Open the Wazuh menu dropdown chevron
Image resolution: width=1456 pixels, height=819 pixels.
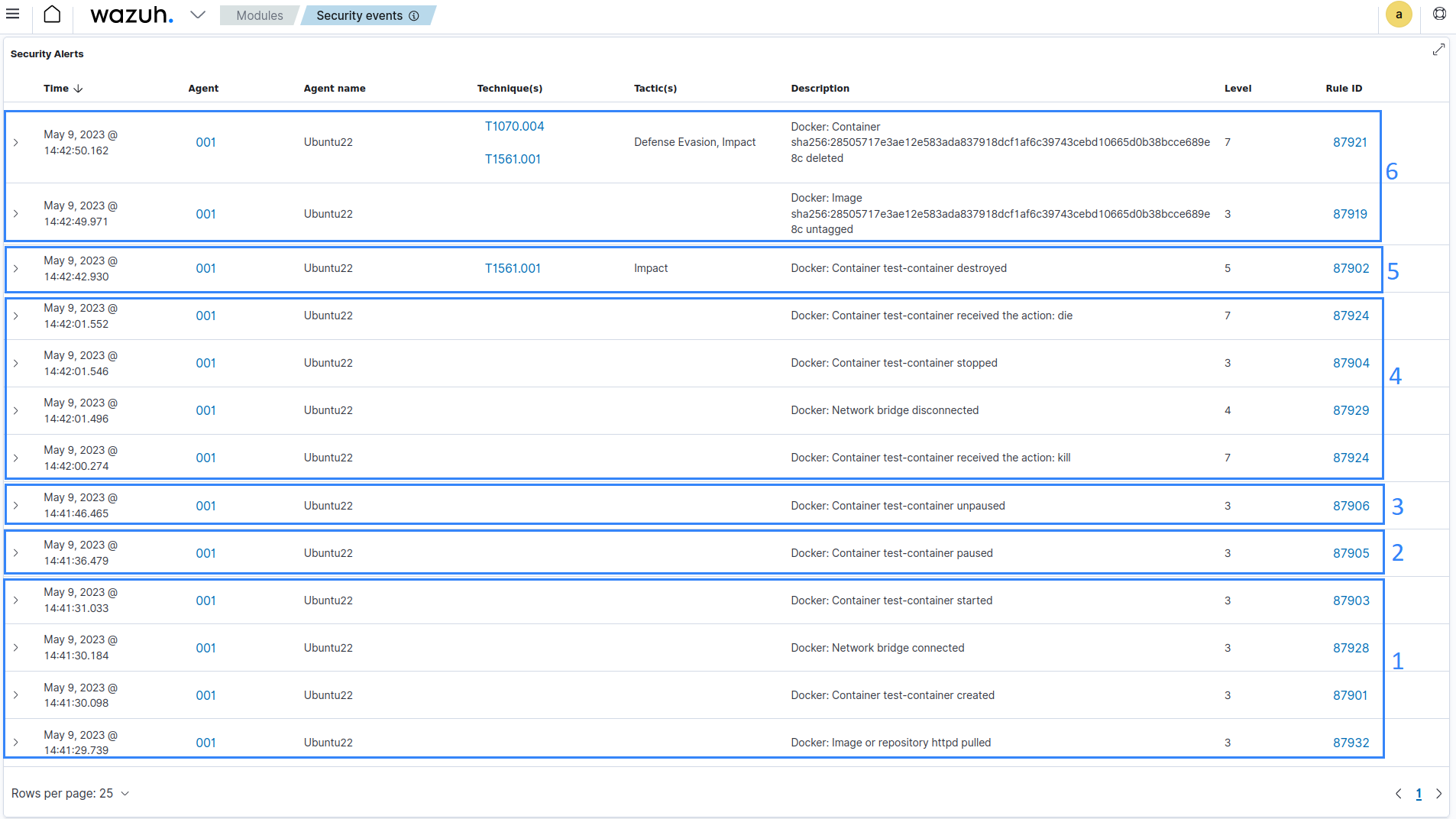198,15
